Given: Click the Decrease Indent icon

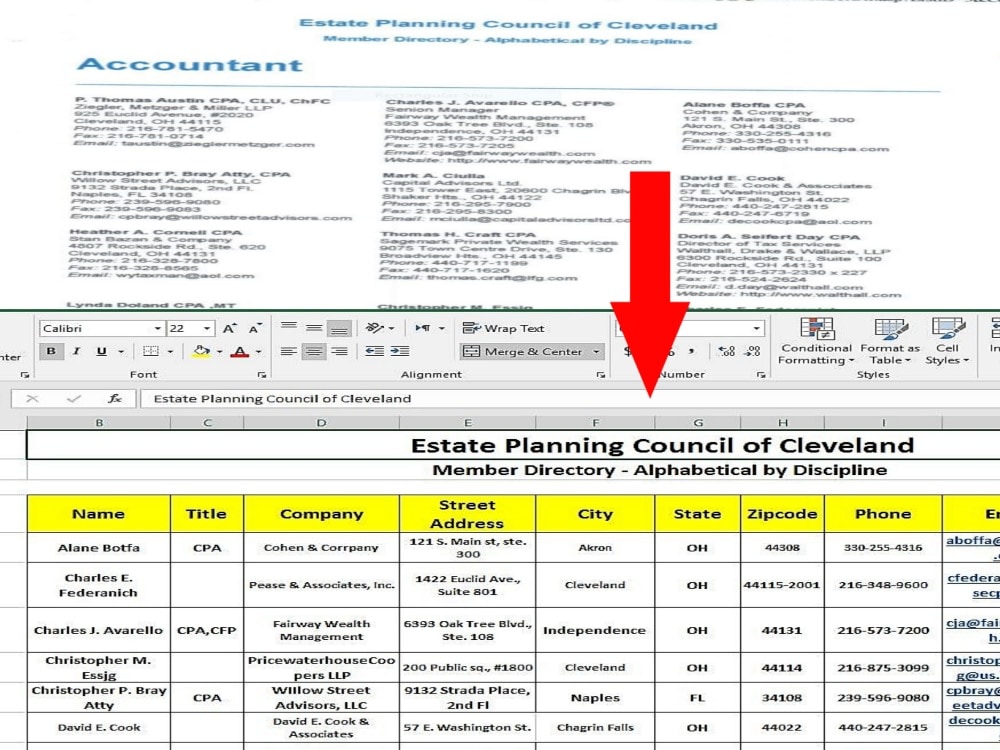Looking at the screenshot, I should coord(374,351).
